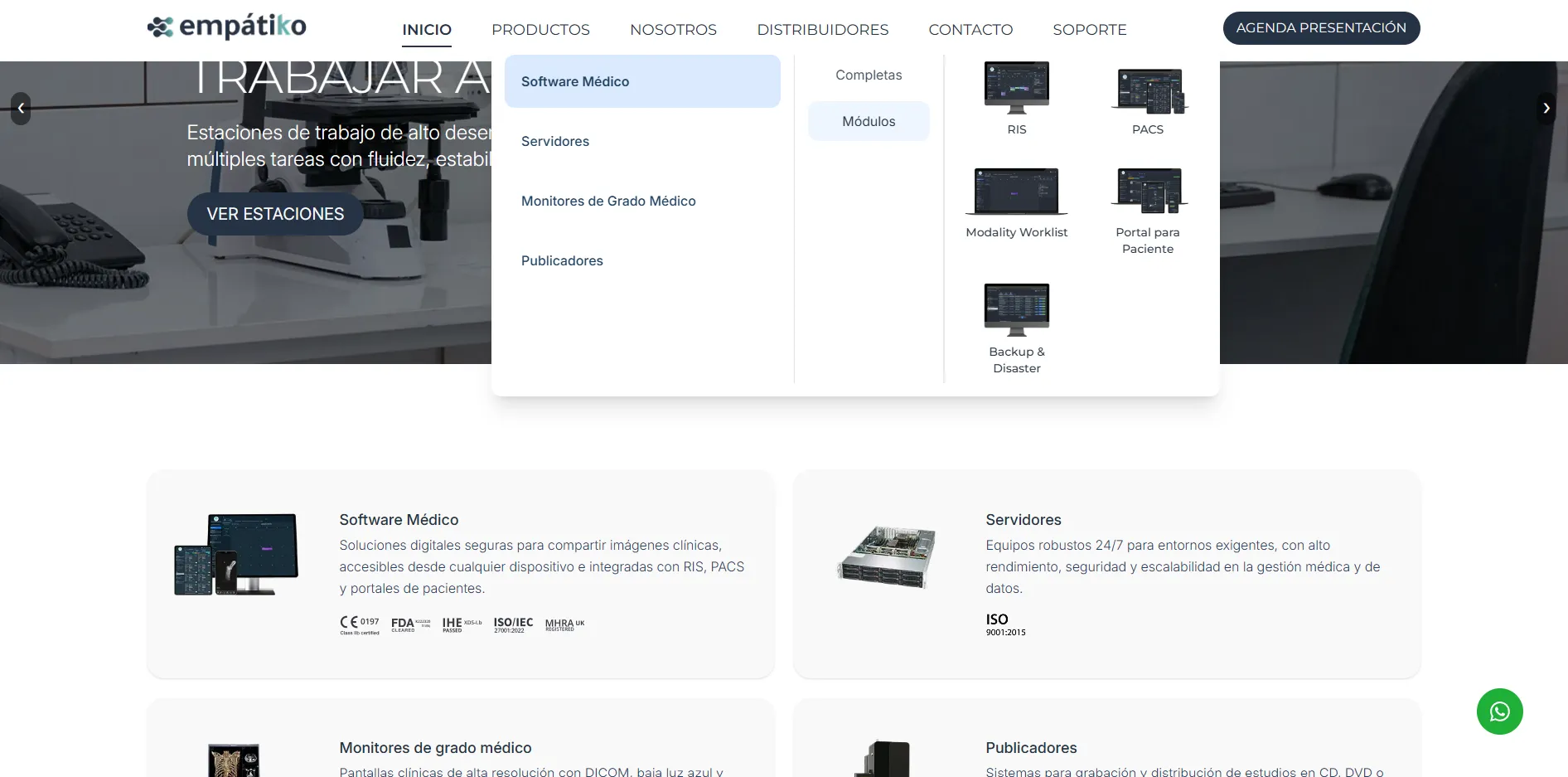Select the Modality Worklist module icon
Viewport: 1568px width, 777px height.
click(1016, 192)
